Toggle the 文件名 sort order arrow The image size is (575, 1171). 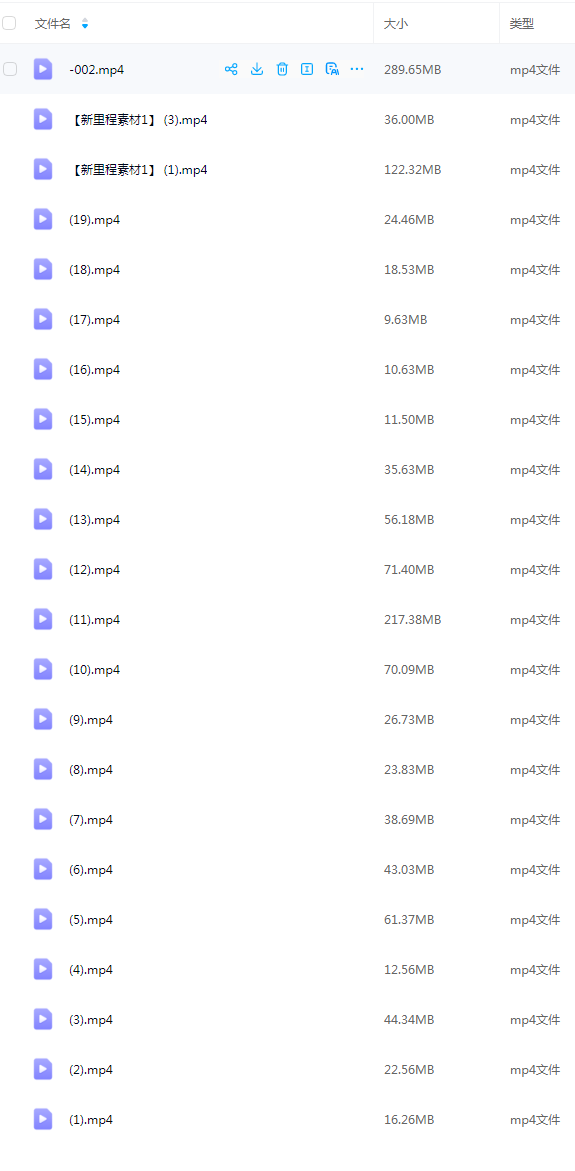pyautogui.click(x=84, y=24)
